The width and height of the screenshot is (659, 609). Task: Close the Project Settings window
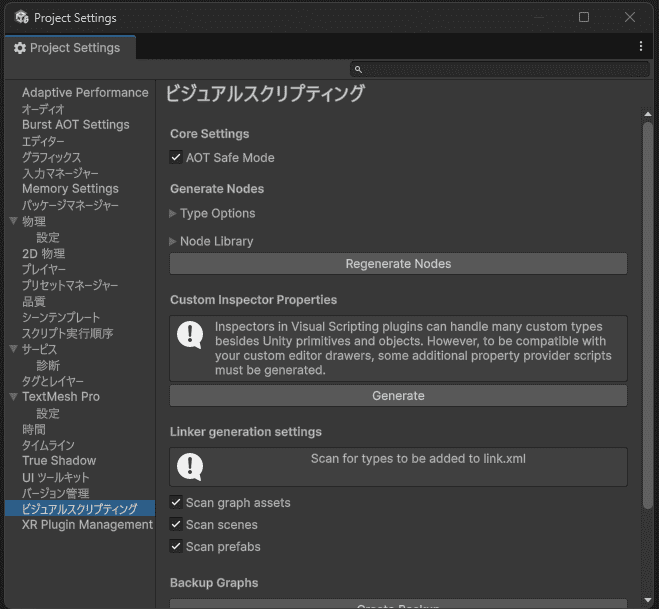(630, 17)
